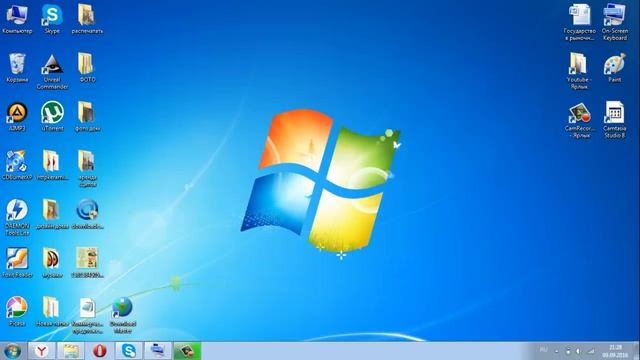The image size is (640, 360).
Task: Open Windows Explorer from the taskbar
Action: (x=71, y=351)
